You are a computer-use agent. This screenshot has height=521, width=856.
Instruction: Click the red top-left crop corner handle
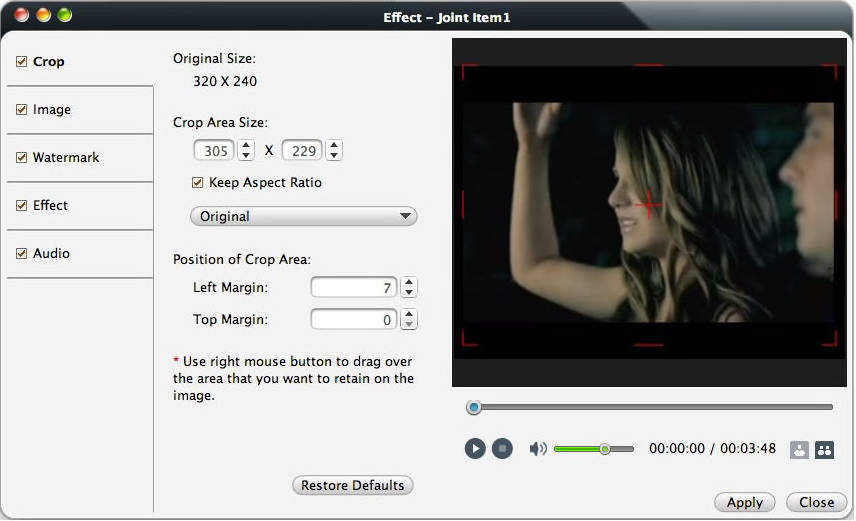[x=469, y=71]
